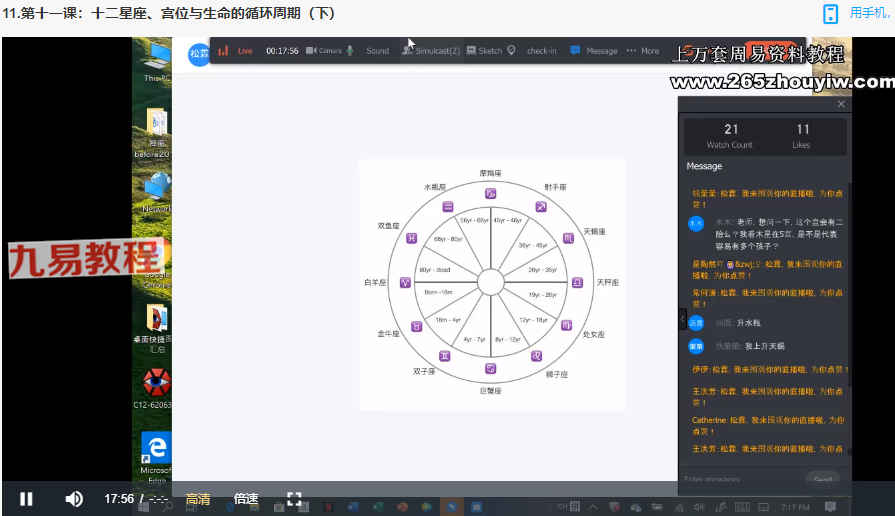The image size is (895, 516).
Task: Click the 狮子座 Leo symbol
Action: (x=537, y=356)
